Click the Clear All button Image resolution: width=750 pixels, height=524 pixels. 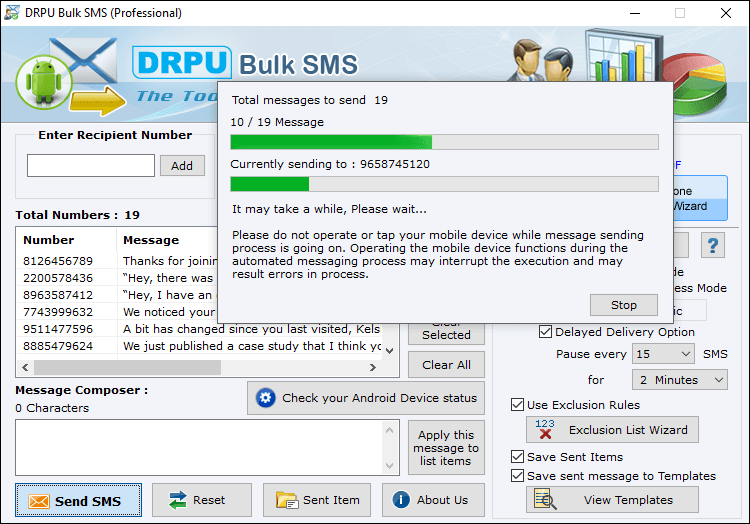[446, 365]
